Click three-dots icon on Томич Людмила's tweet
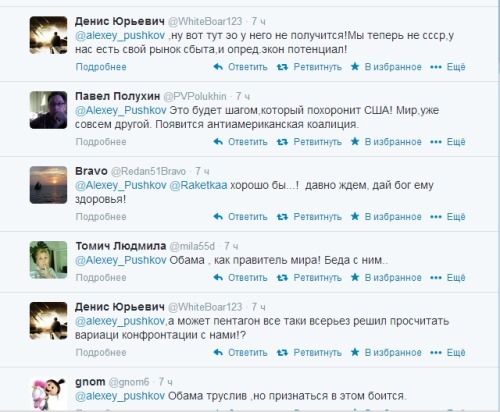Image resolution: width=500 pixels, height=412 pixels. click(436, 278)
